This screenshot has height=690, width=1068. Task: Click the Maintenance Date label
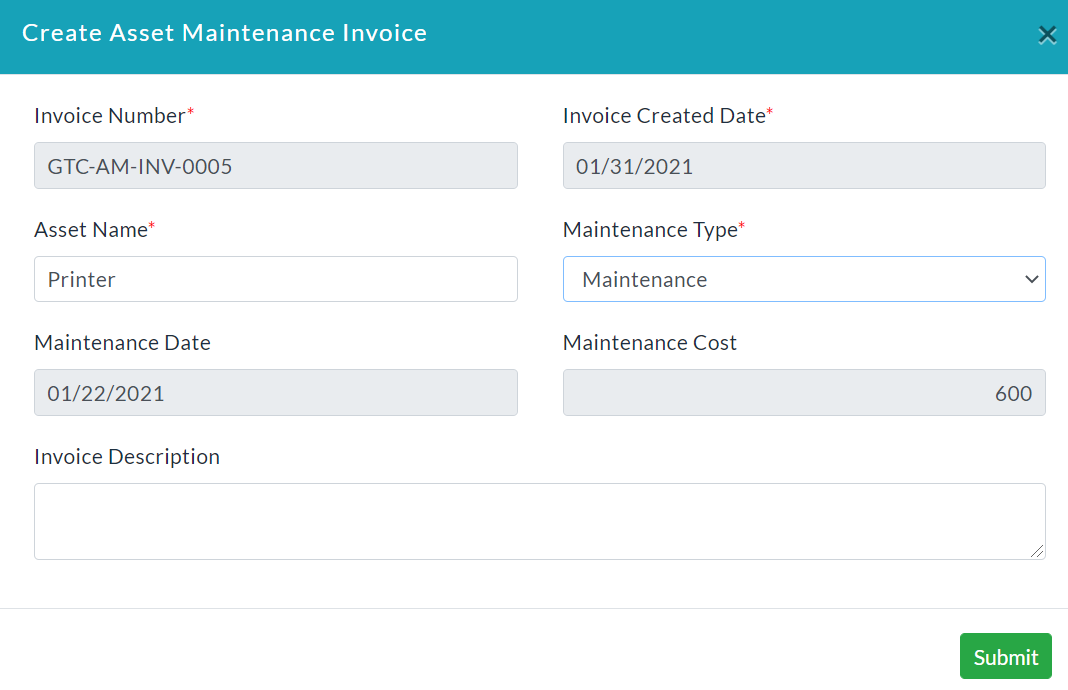pyautogui.click(x=123, y=343)
